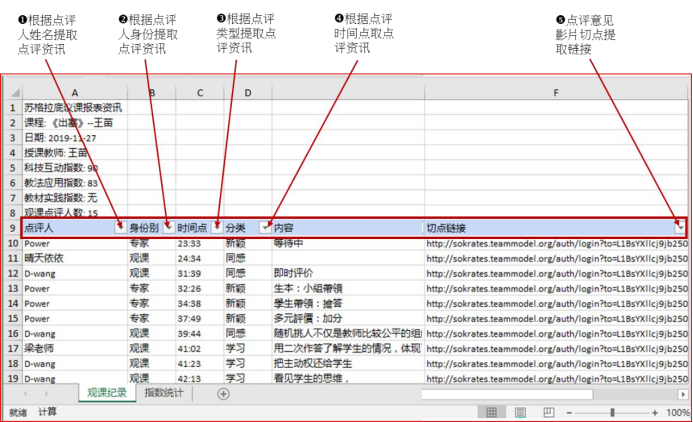Click the zoom in plus button
This screenshot has width=693, height=422.
coord(655,412)
